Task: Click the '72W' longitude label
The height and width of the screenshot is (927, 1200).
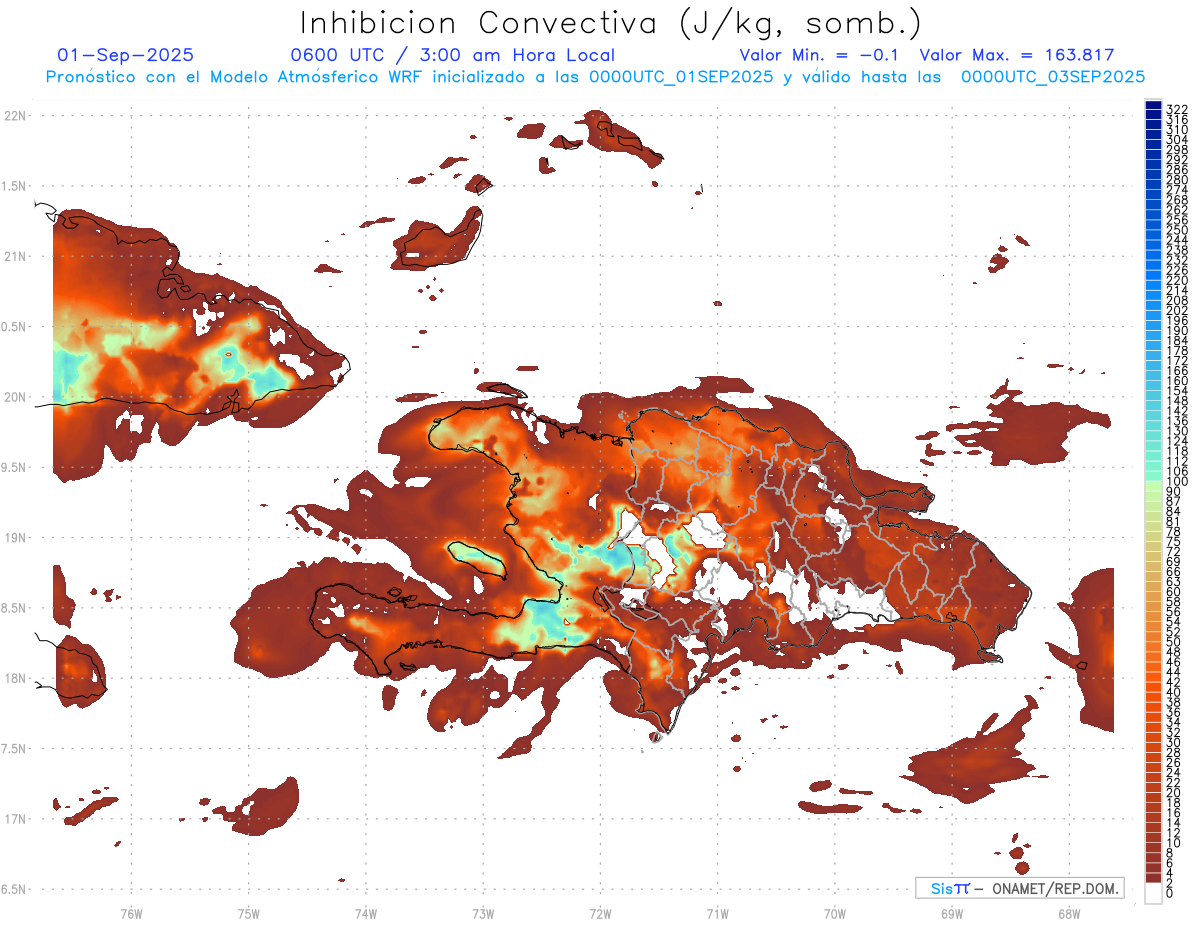Action: tap(600, 913)
